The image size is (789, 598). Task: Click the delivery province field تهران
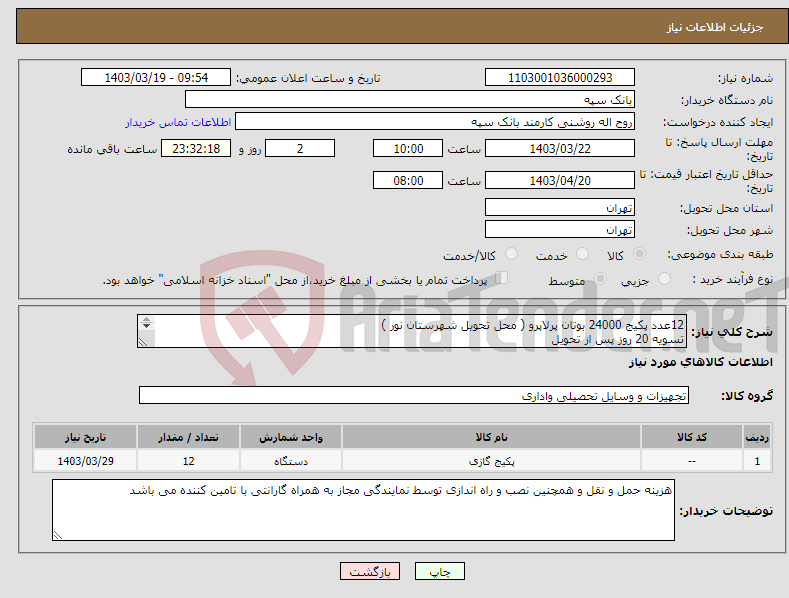[x=560, y=207]
